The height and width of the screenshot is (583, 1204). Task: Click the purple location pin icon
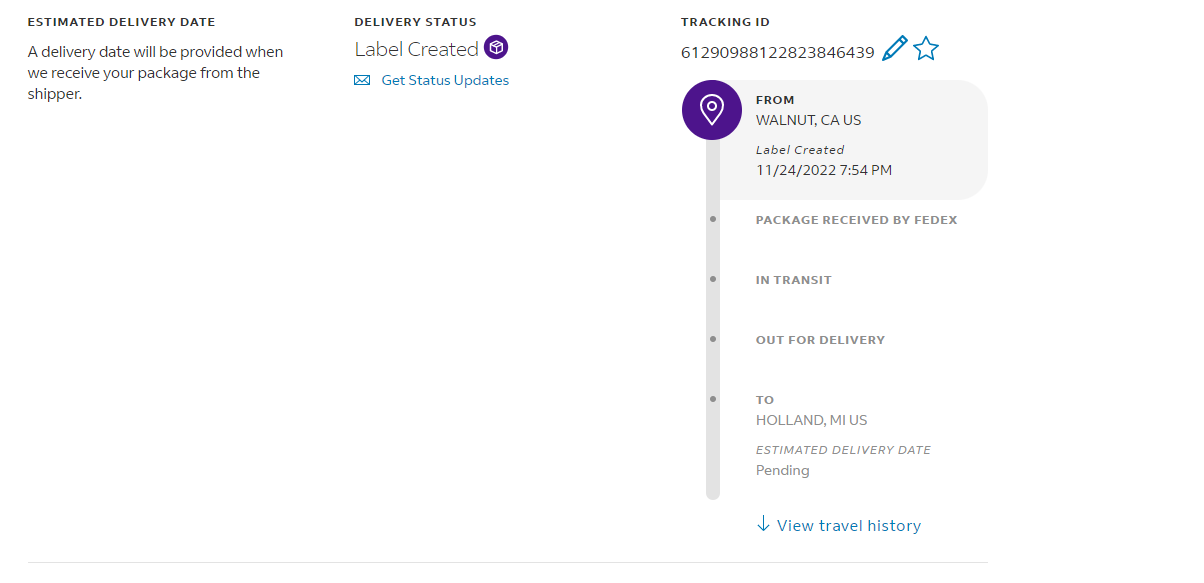(711, 109)
